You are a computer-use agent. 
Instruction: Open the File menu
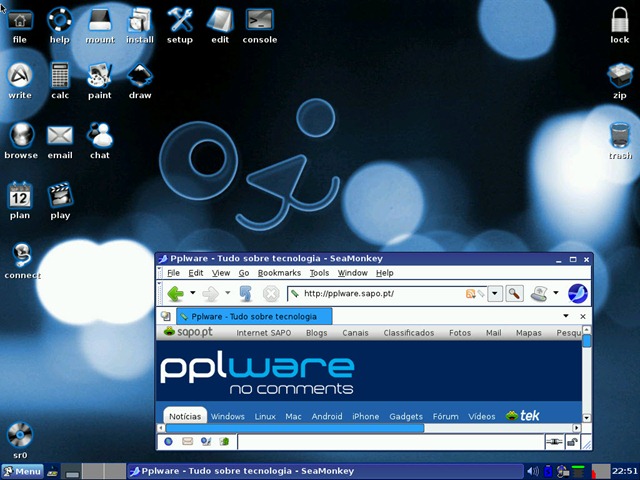point(173,273)
